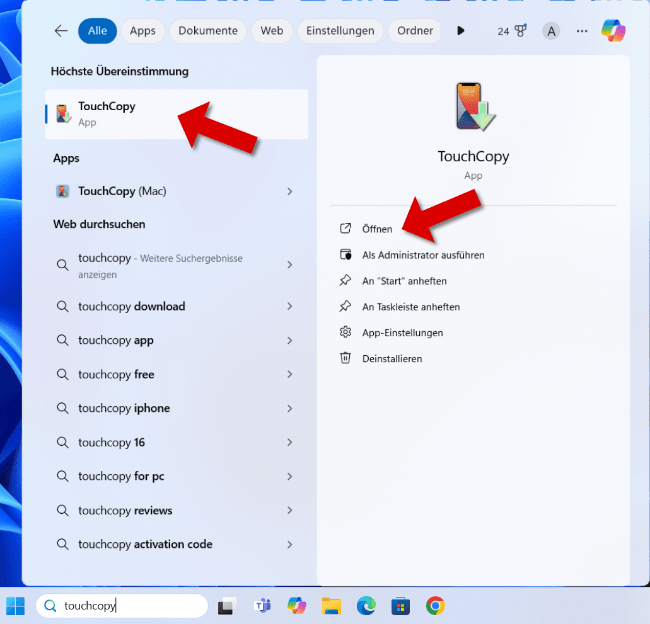Click the trash icon beside Deinstallieren

(x=345, y=358)
